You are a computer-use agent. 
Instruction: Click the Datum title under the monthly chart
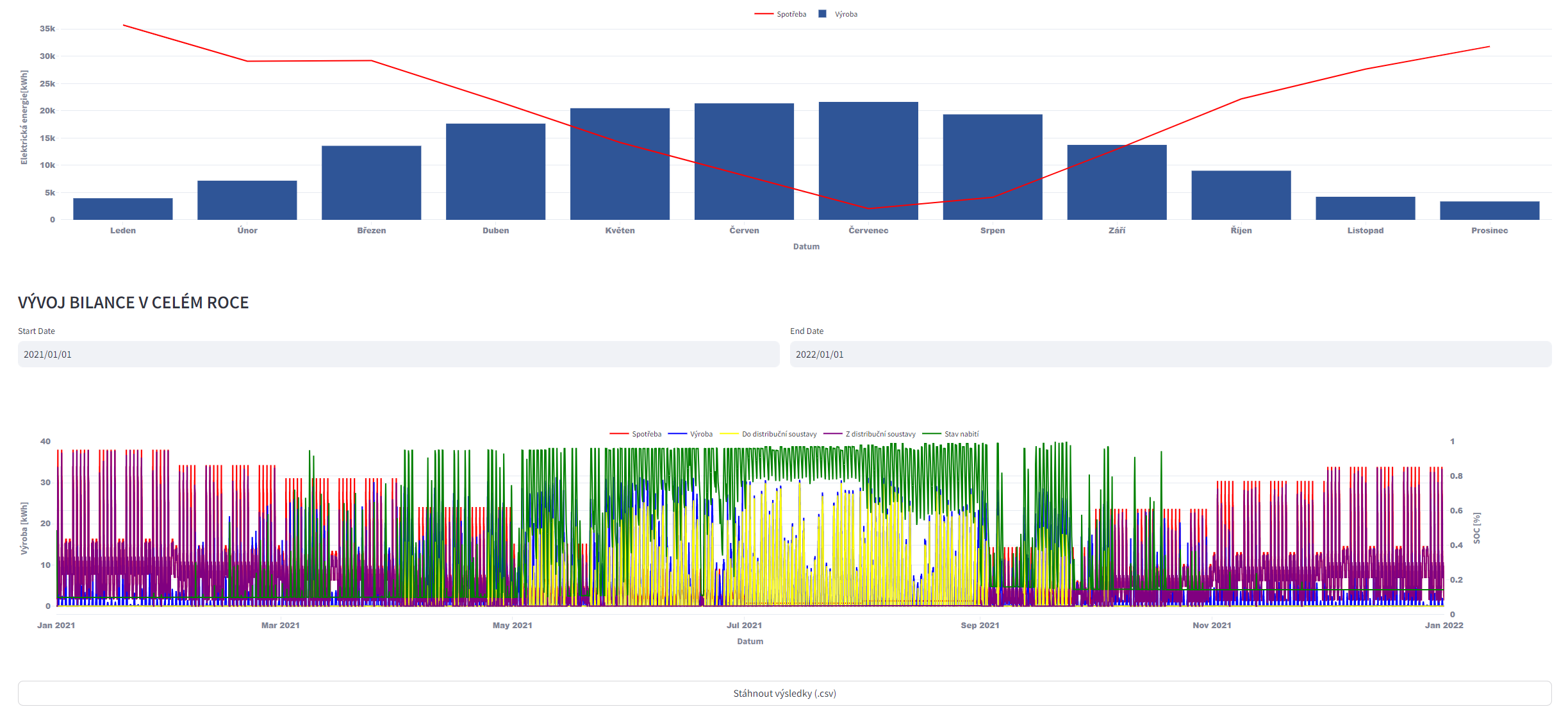(806, 247)
